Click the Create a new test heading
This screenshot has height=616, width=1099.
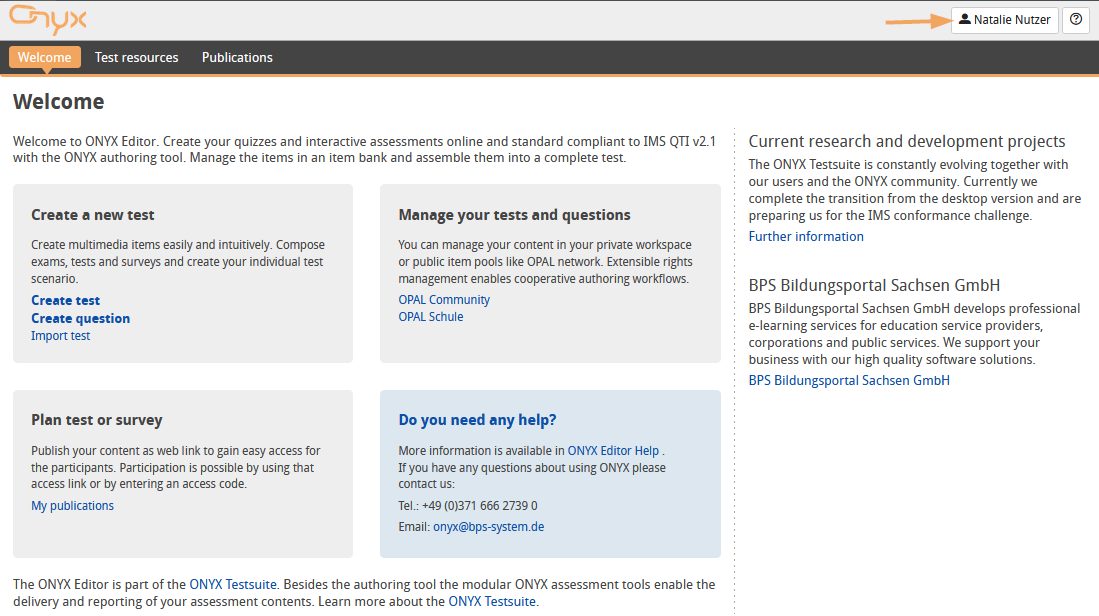93,215
